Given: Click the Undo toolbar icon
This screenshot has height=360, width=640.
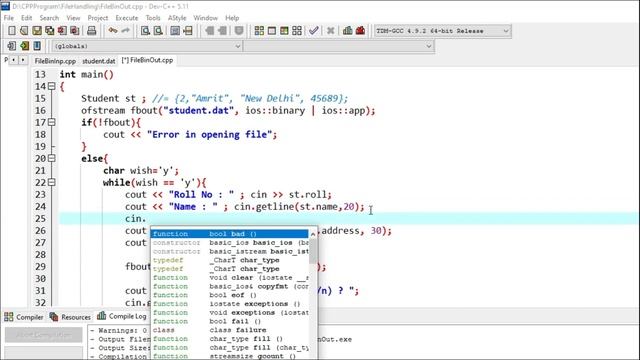Looking at the screenshot, I should 113,31.
